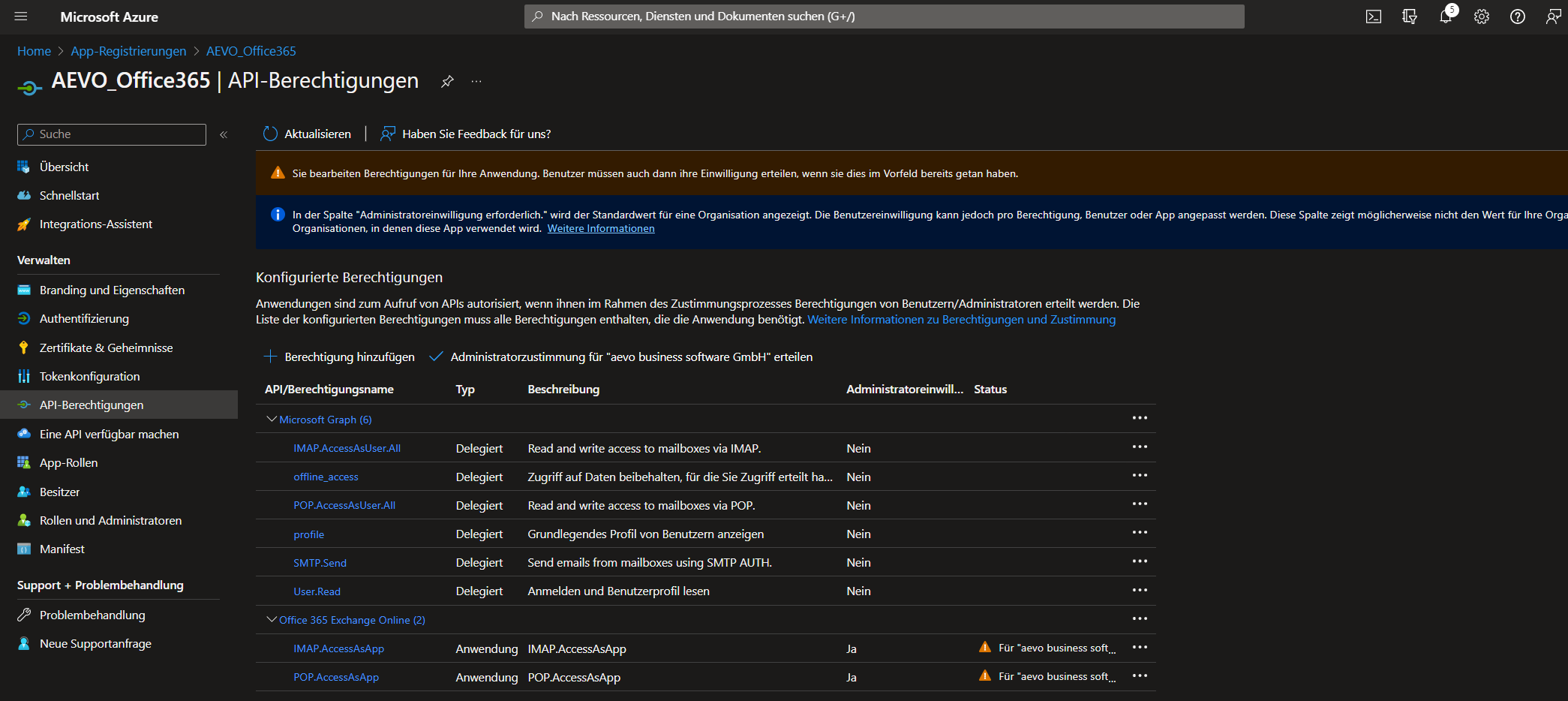
Task: Open the Weitere Informationen link
Action: (600, 228)
